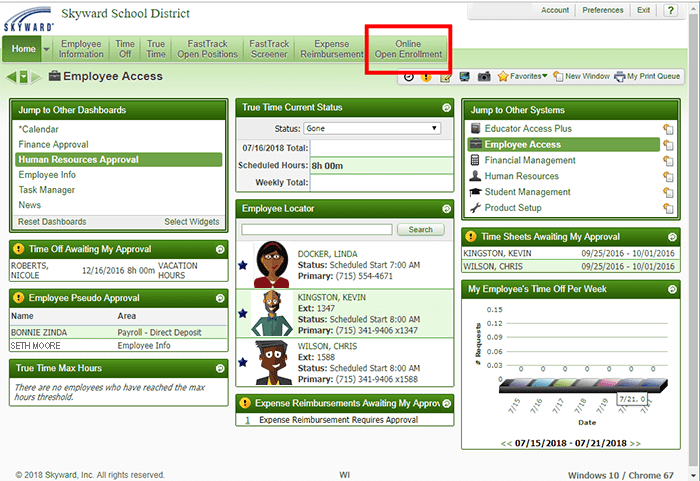Open the FastTrack Screener tab
Screen dimensions: 700x481
pyautogui.click(x=269, y=49)
